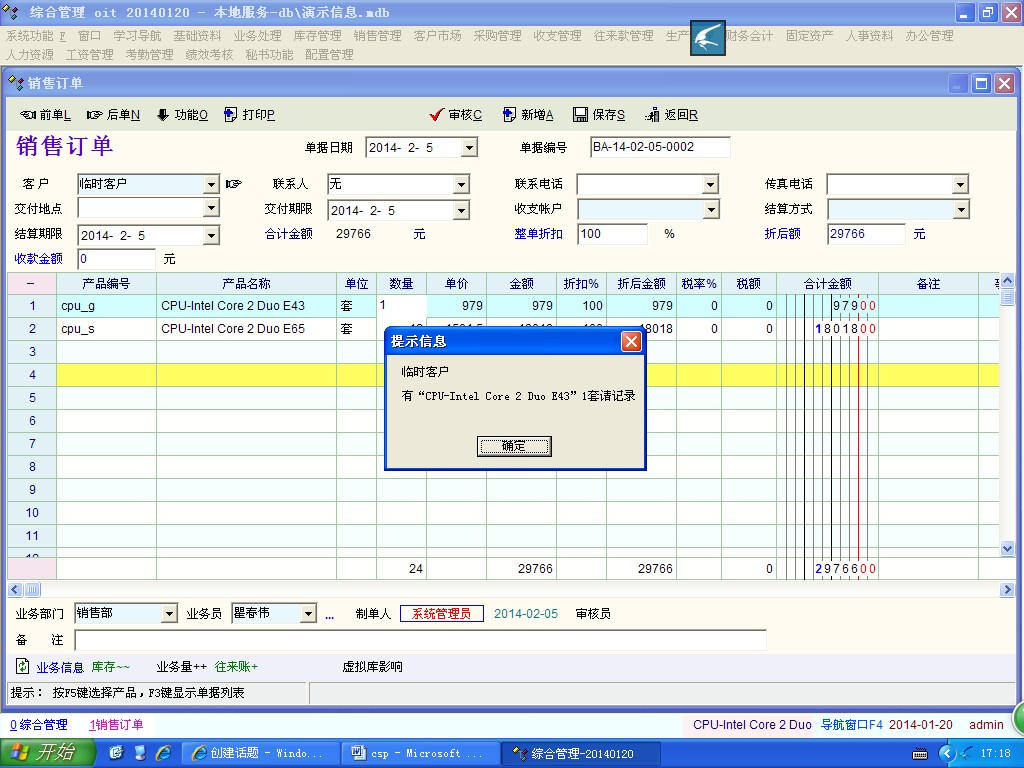Click the 审核 approve checkmark icon
The image size is (1024, 768).
(x=436, y=115)
